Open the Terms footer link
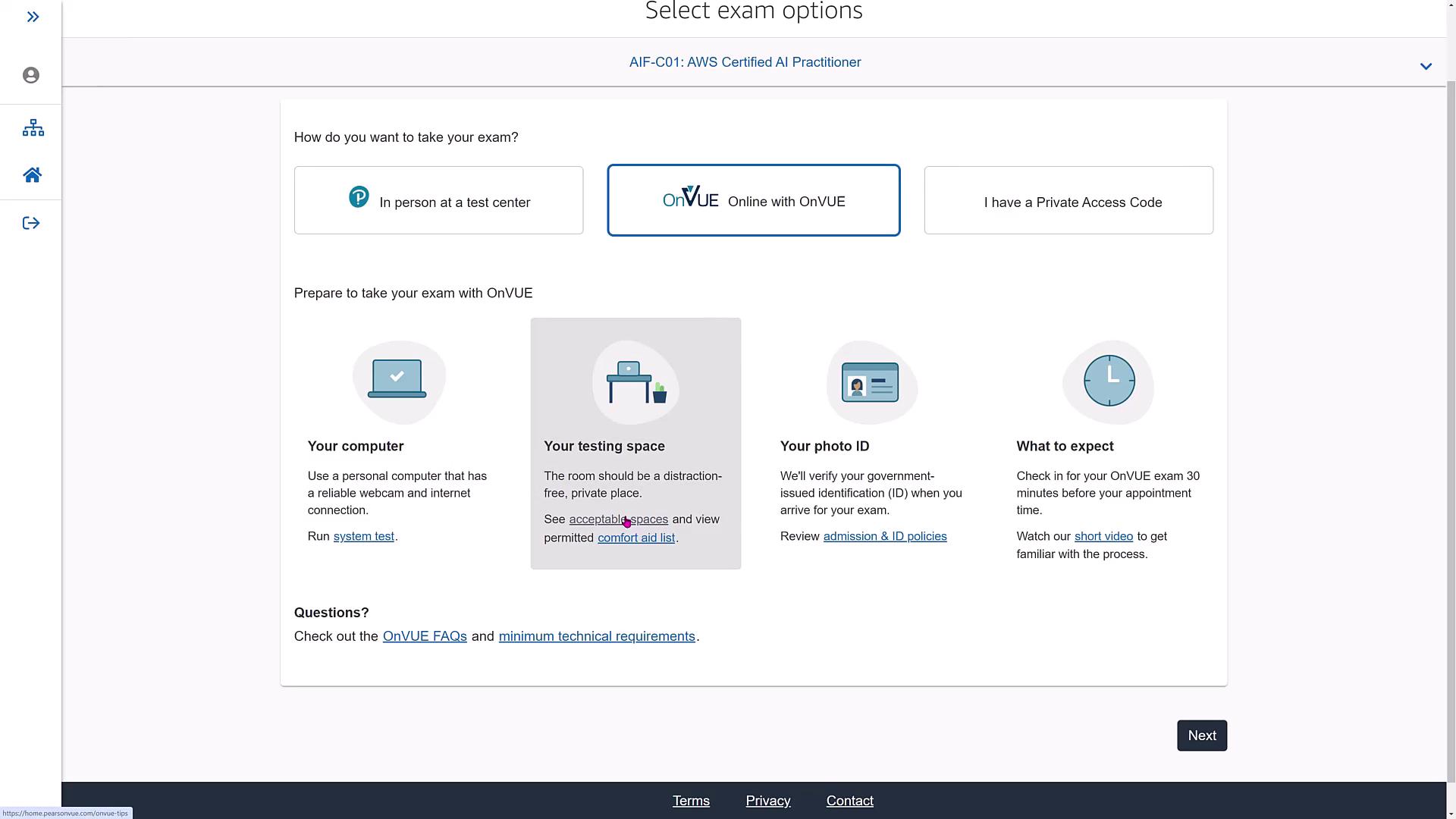Image resolution: width=1456 pixels, height=819 pixels. [691, 801]
